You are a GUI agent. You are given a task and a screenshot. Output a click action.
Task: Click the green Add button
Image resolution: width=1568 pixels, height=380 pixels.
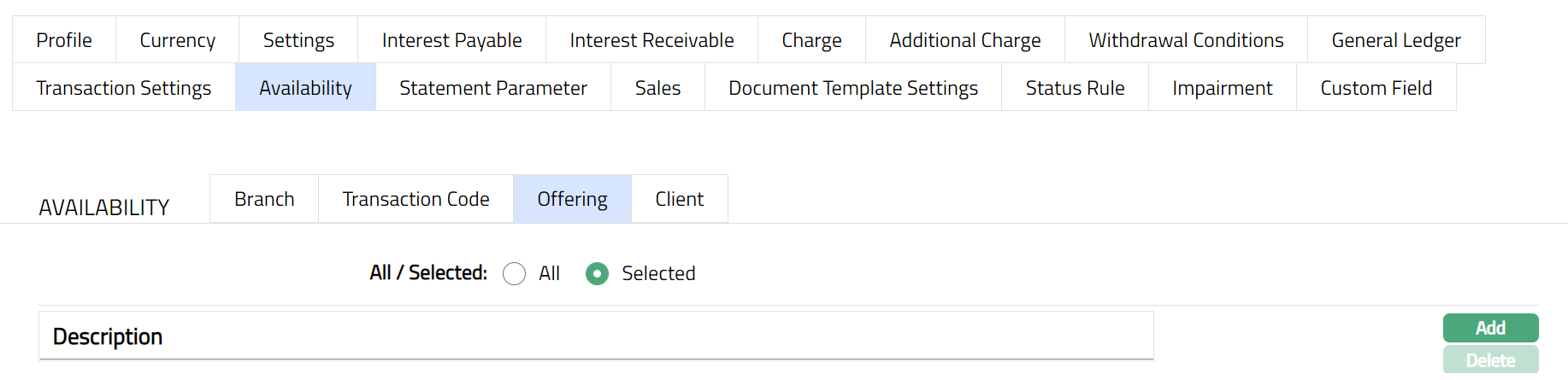(x=1490, y=328)
